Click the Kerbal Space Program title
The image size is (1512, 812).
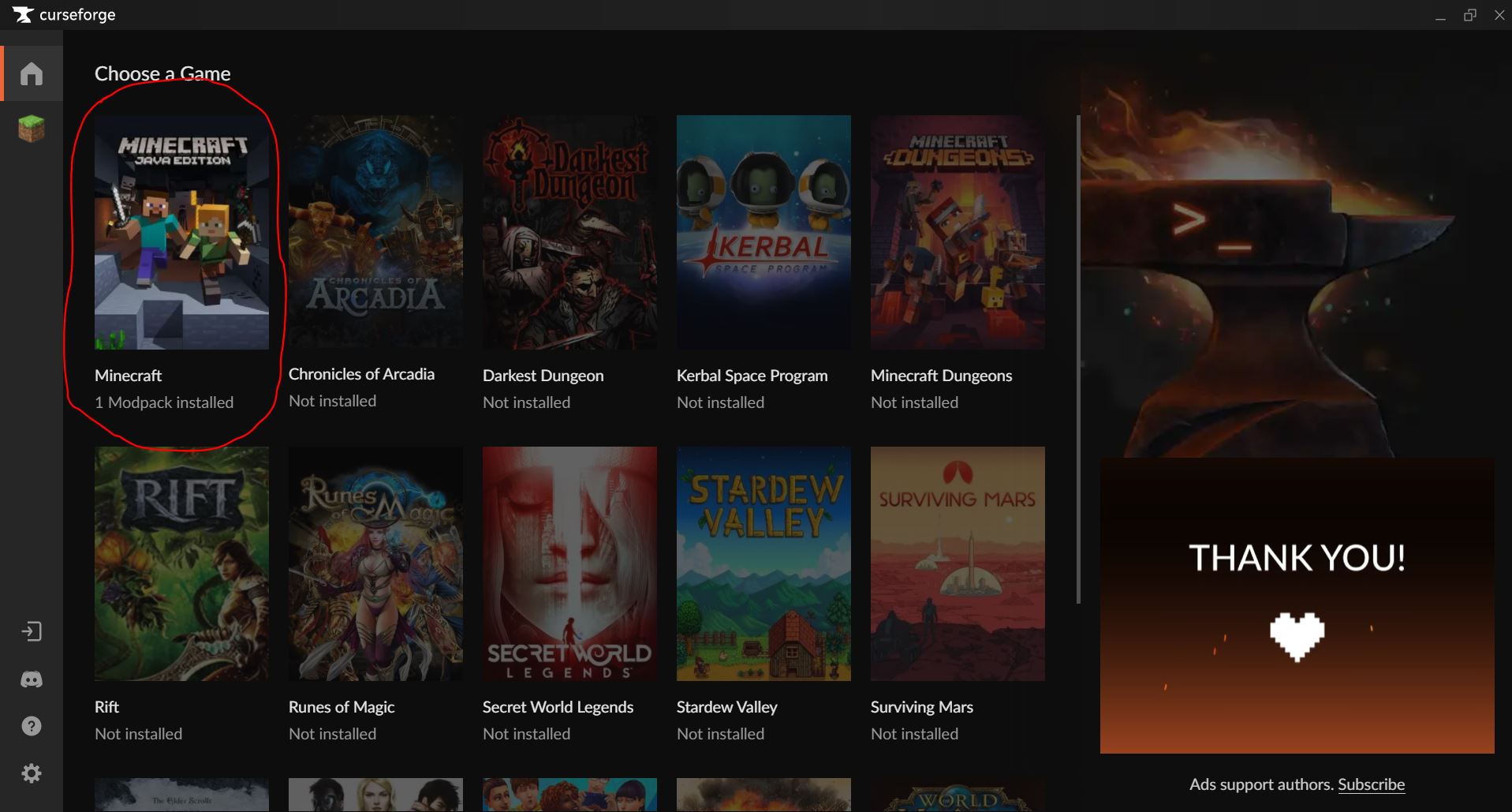pos(752,376)
